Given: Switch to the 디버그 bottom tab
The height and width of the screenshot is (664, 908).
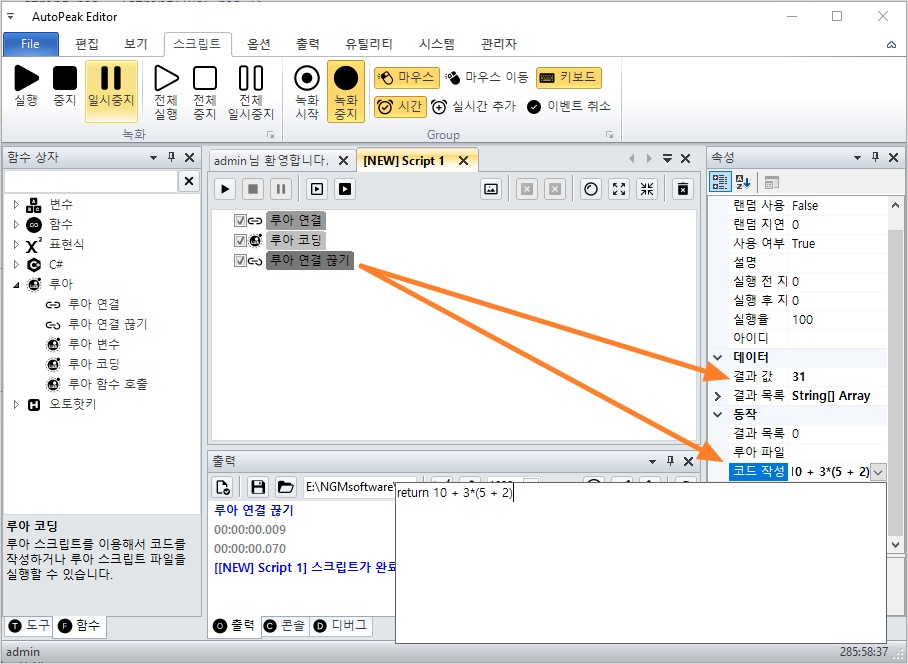Looking at the screenshot, I should tap(340, 626).
